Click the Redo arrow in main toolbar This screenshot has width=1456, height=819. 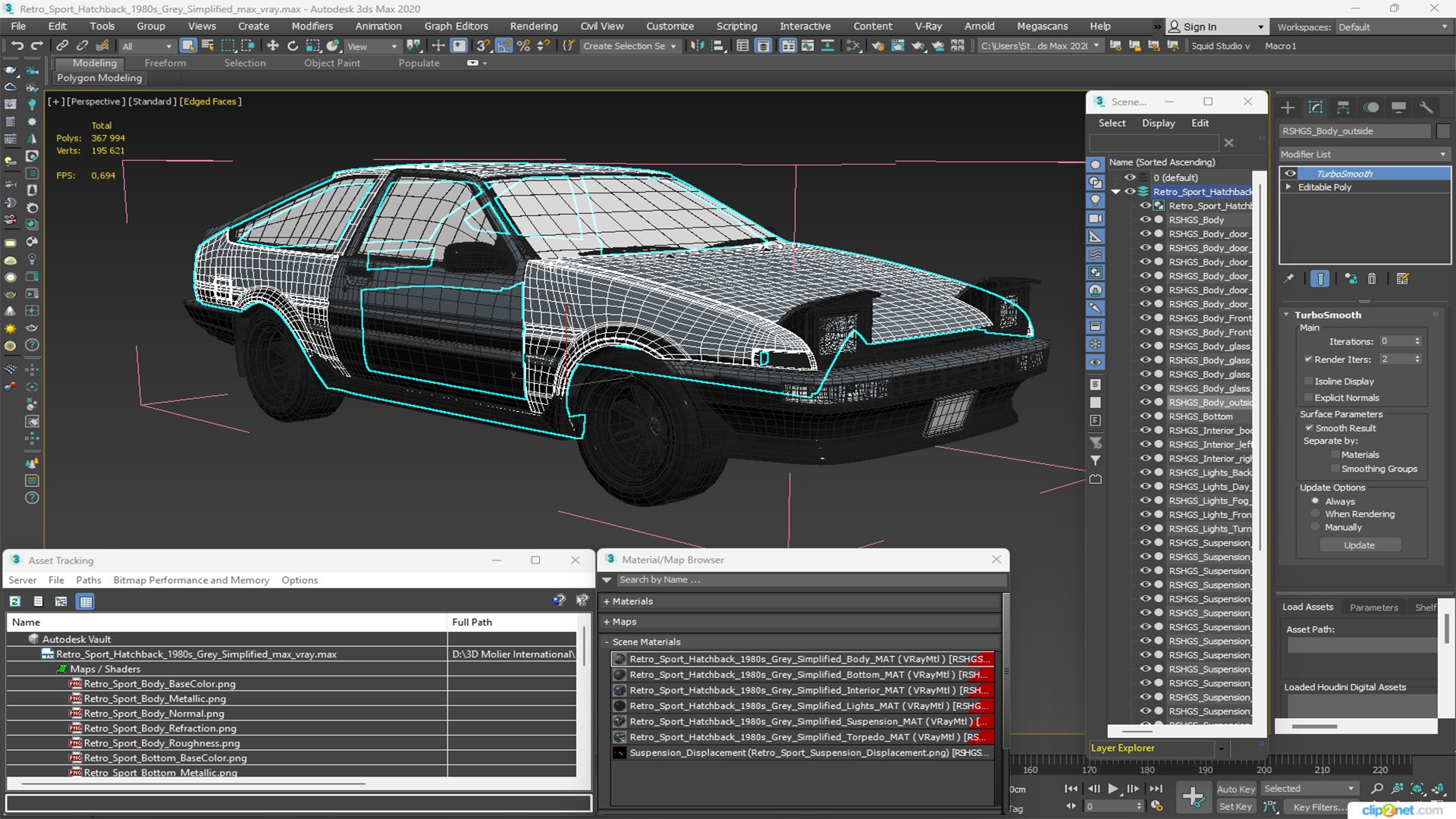click(36, 46)
